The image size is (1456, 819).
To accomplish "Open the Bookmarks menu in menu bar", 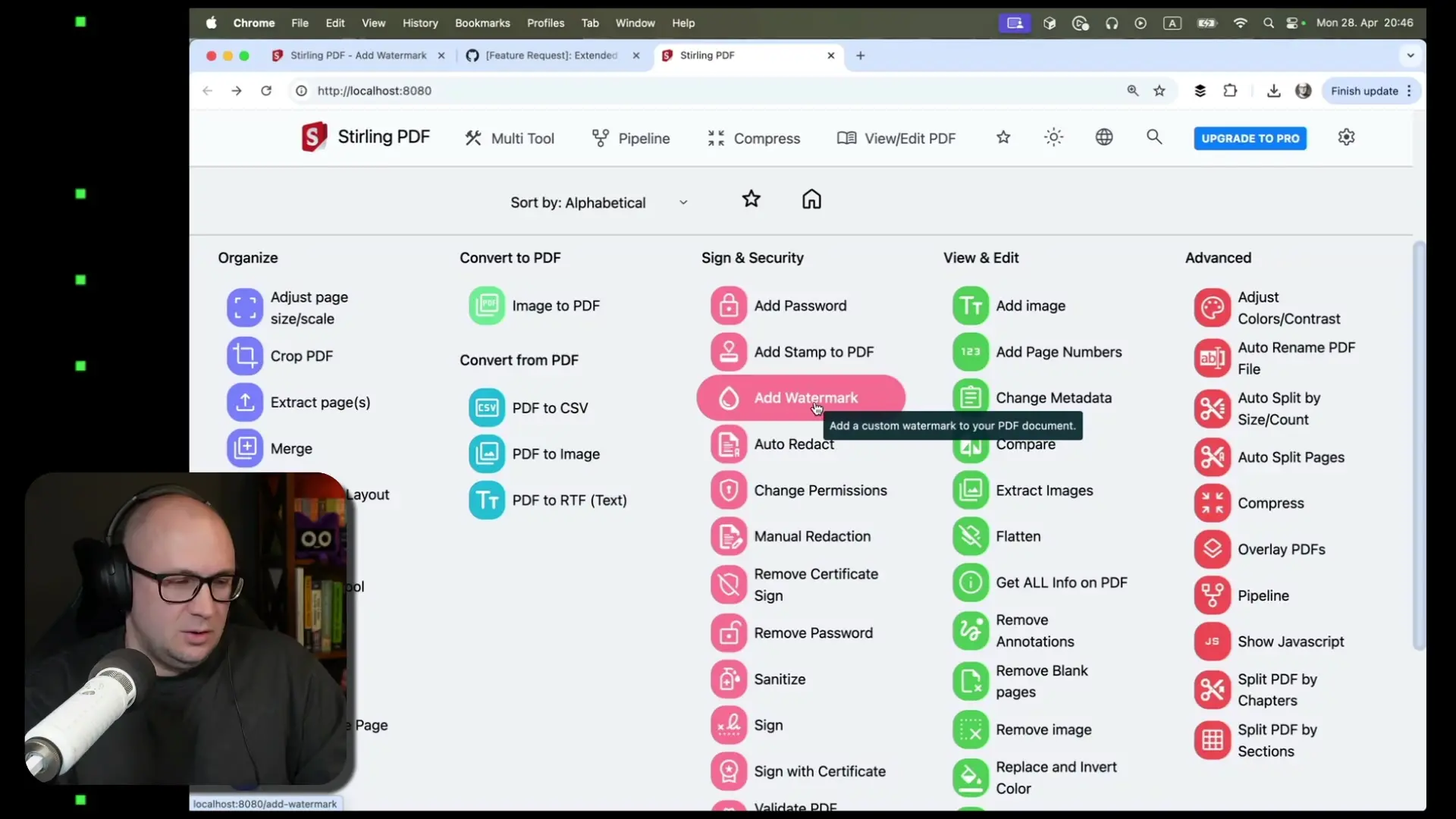I will (482, 23).
